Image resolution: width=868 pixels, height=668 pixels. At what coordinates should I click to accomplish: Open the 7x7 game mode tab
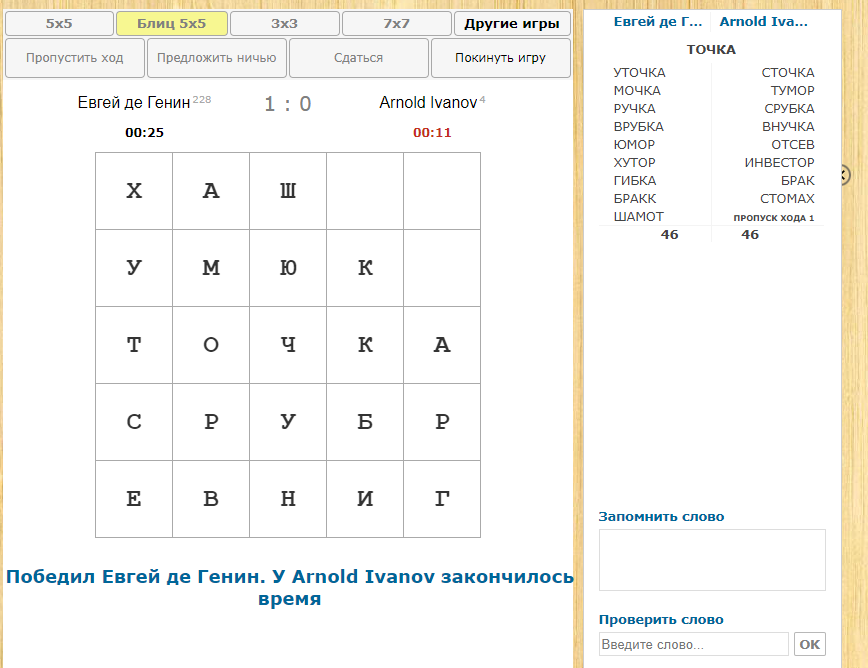pos(396,24)
